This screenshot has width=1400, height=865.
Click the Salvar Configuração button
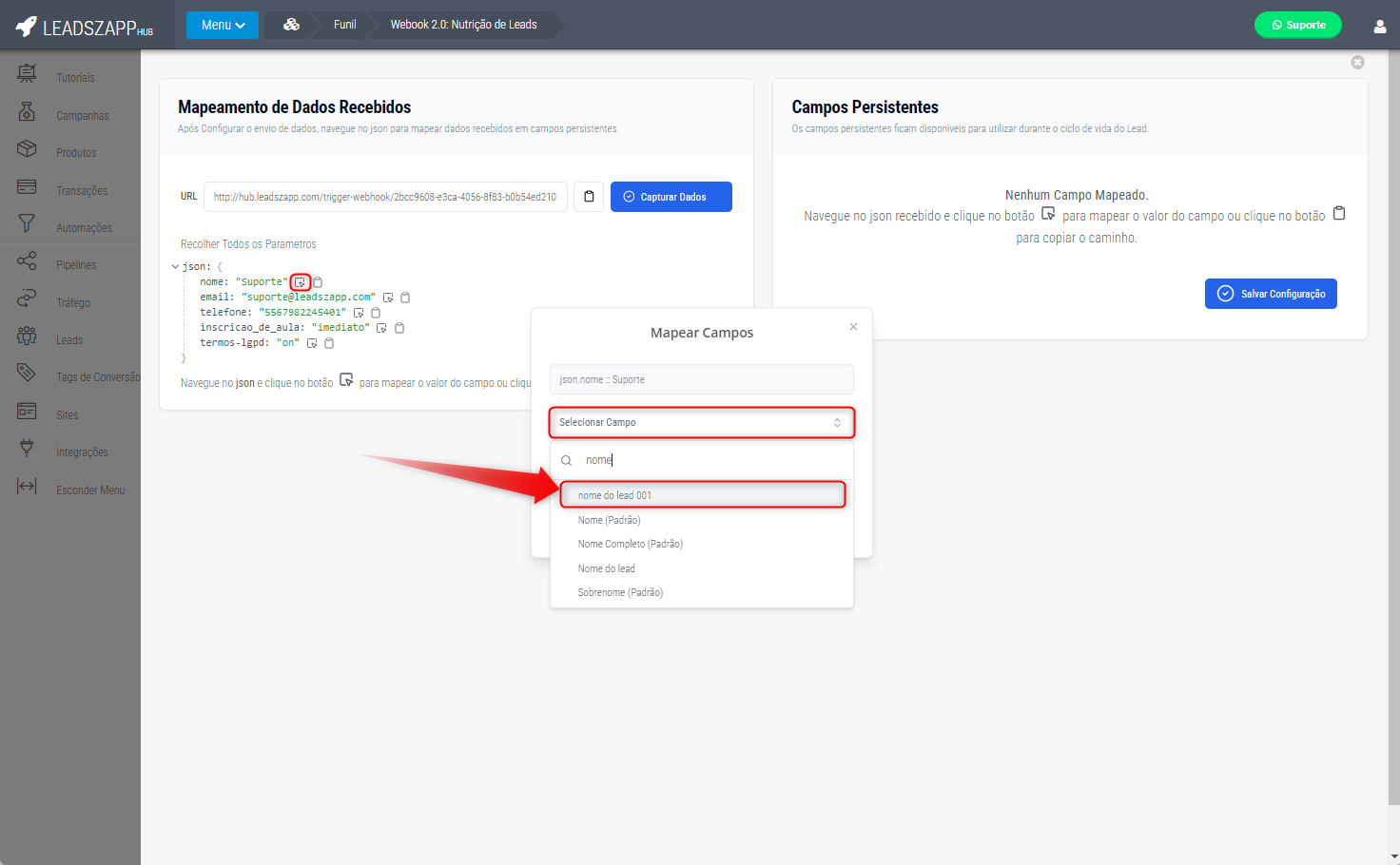pyautogui.click(x=1271, y=294)
